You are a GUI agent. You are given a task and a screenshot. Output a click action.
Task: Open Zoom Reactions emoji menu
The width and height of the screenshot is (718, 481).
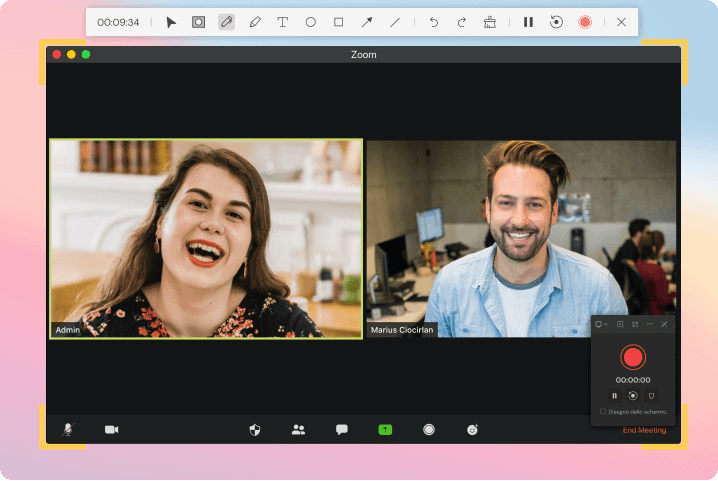coord(472,429)
